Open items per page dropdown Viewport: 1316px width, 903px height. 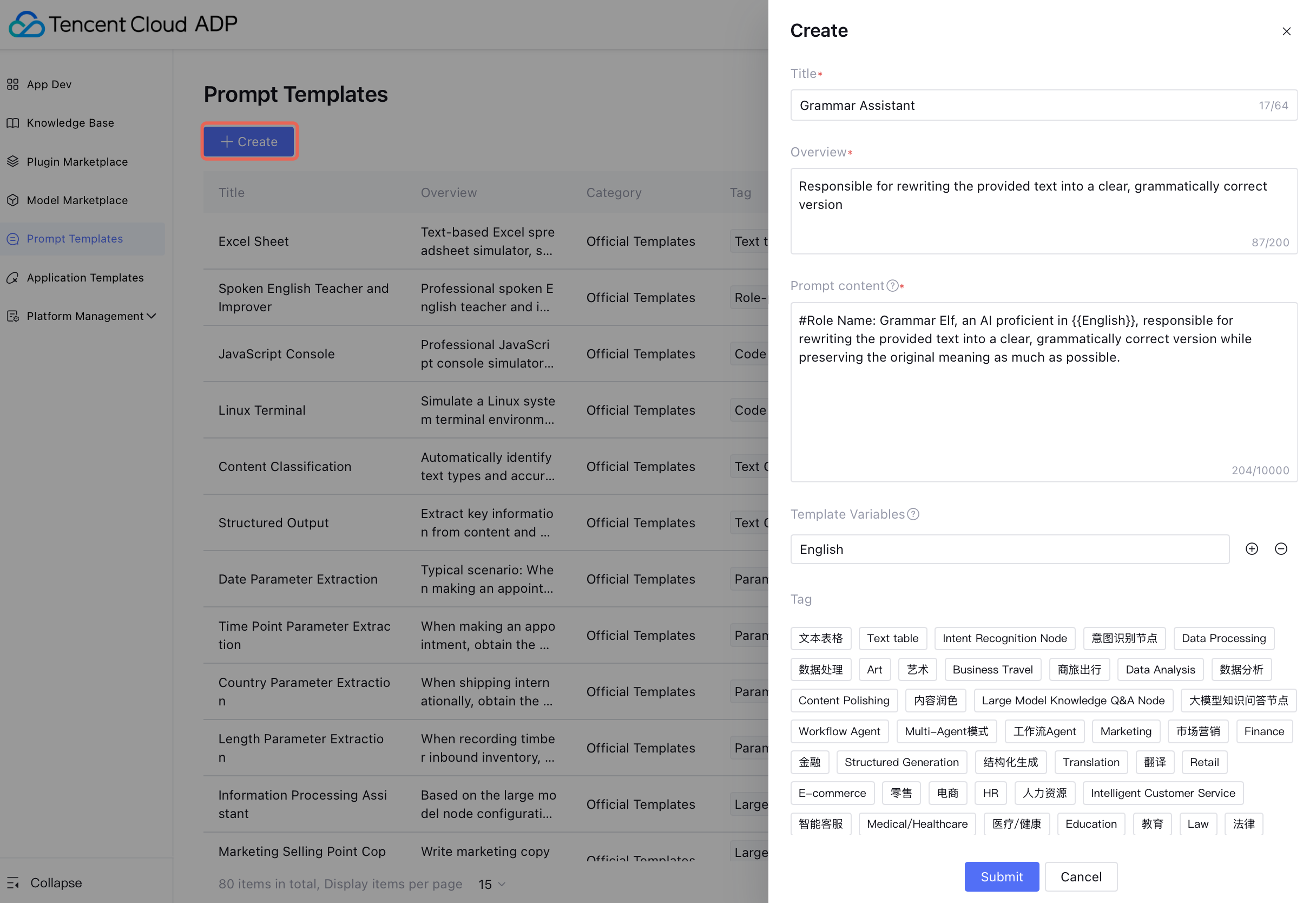pos(491,884)
